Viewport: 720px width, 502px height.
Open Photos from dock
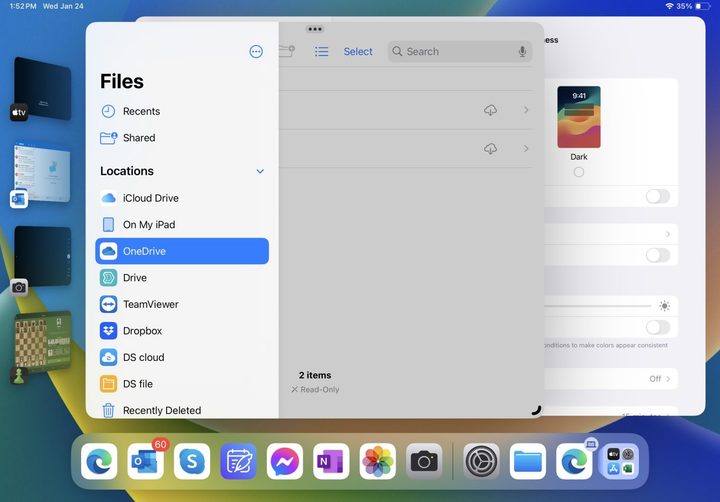pyautogui.click(x=377, y=461)
